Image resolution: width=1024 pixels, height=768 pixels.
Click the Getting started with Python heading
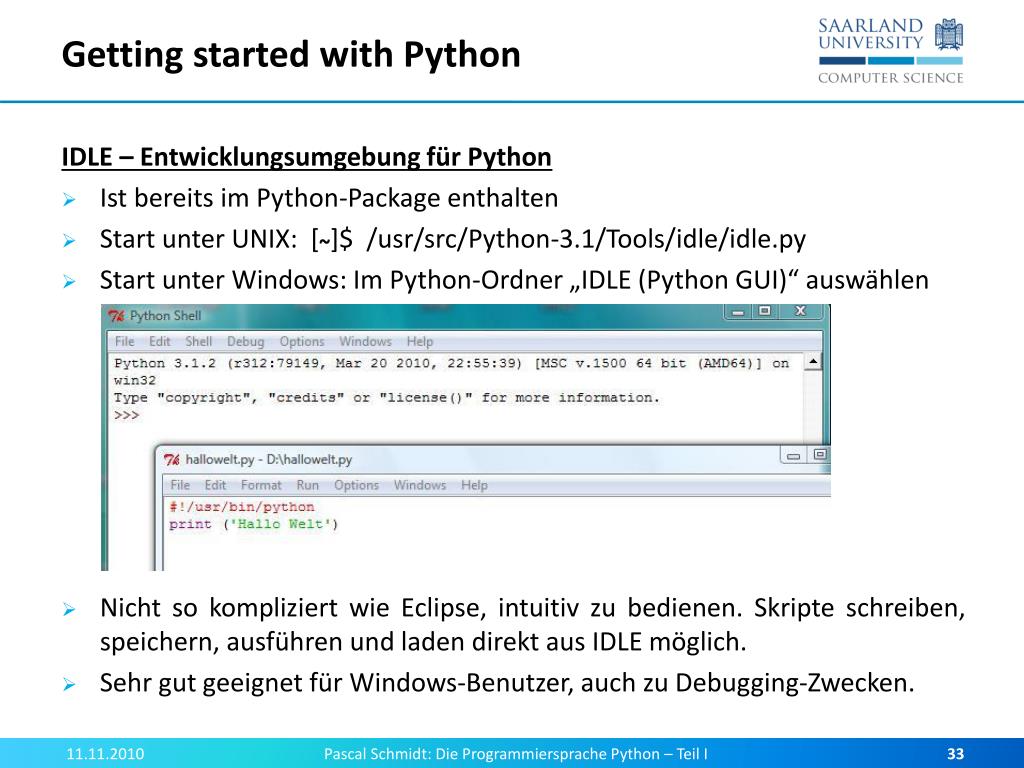(291, 54)
